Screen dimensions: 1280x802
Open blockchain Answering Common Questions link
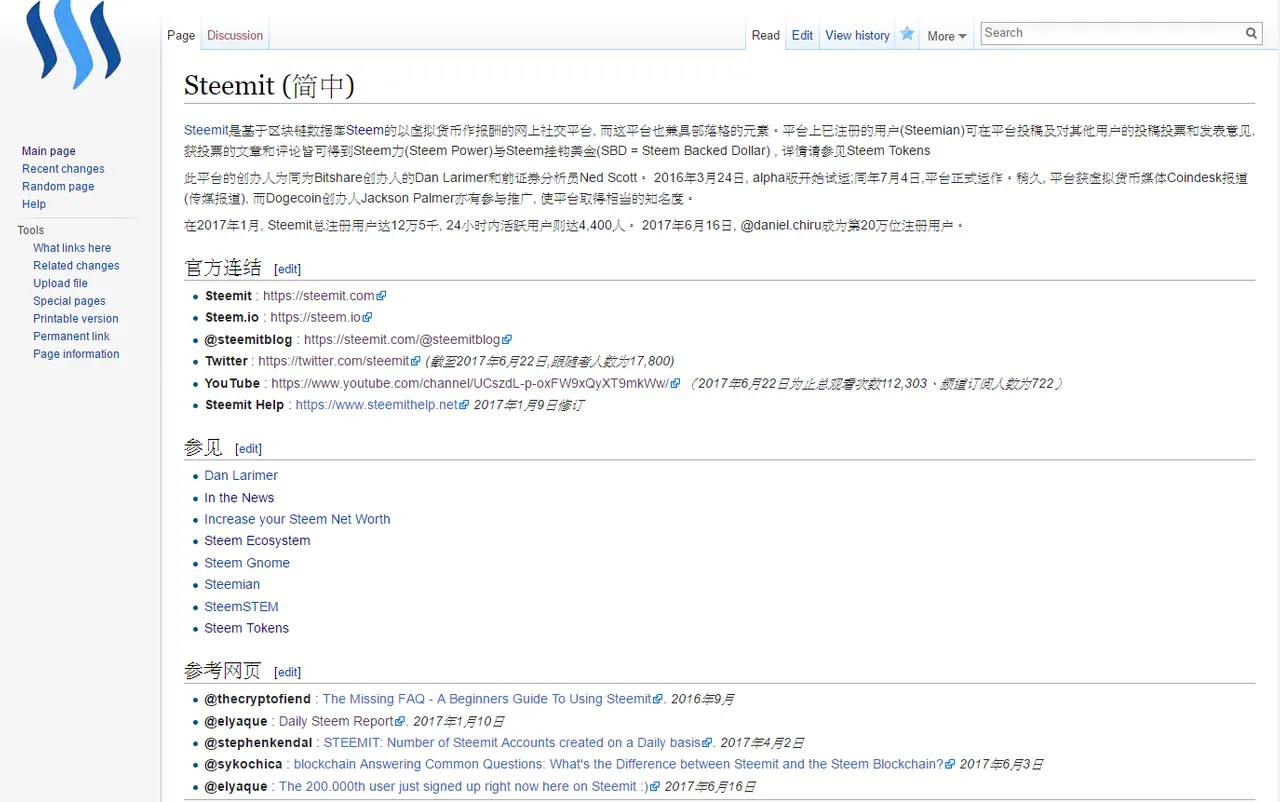[624, 764]
